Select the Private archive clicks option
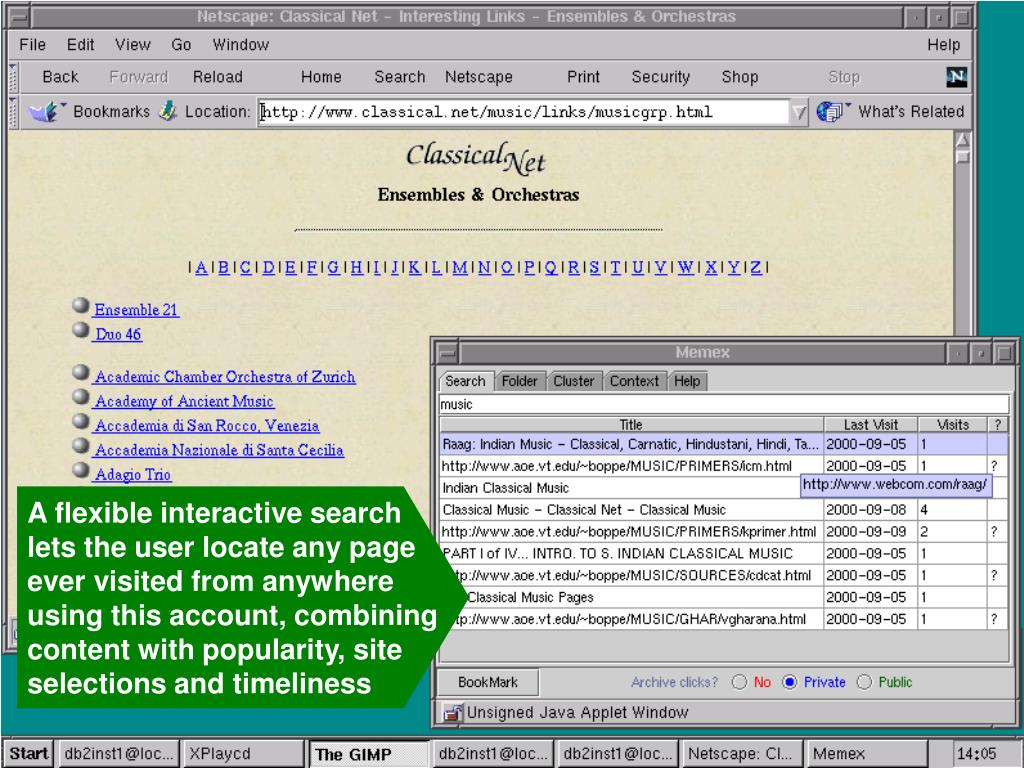Image resolution: width=1024 pixels, height=768 pixels. (x=790, y=682)
